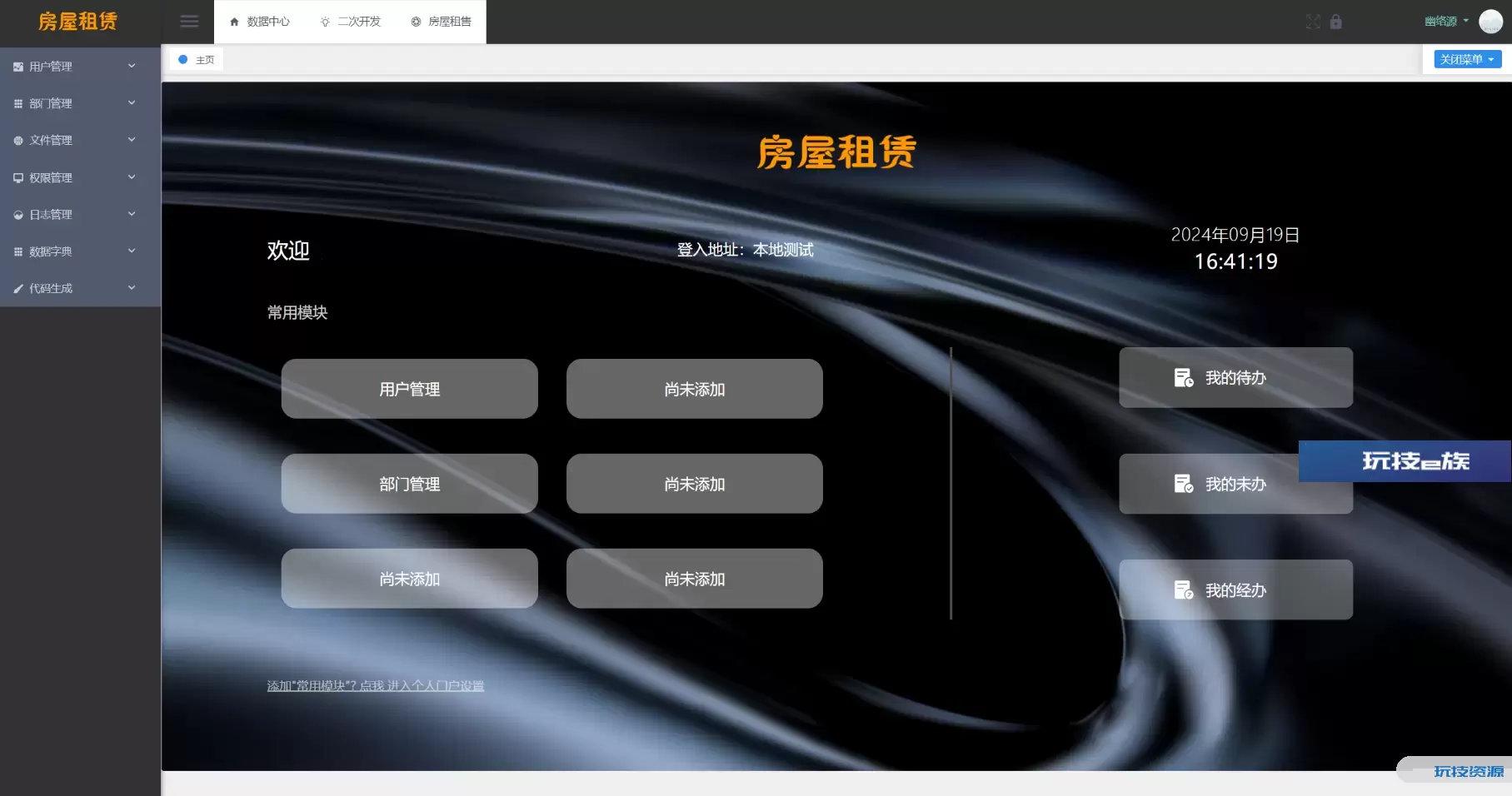This screenshot has height=796, width=1512.
Task: Click the 常用模块 heading
Action: 297,312
